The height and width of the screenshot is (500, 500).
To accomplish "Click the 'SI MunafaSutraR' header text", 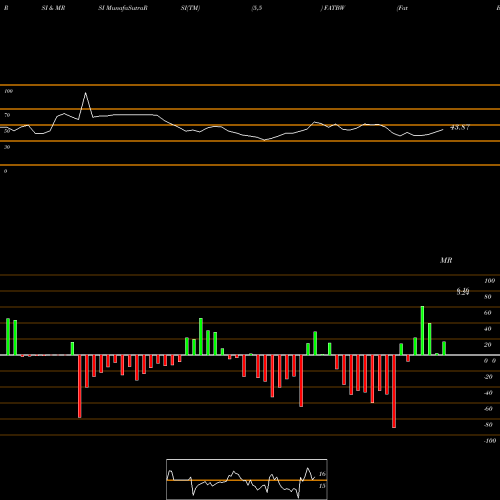I will (123, 8).
